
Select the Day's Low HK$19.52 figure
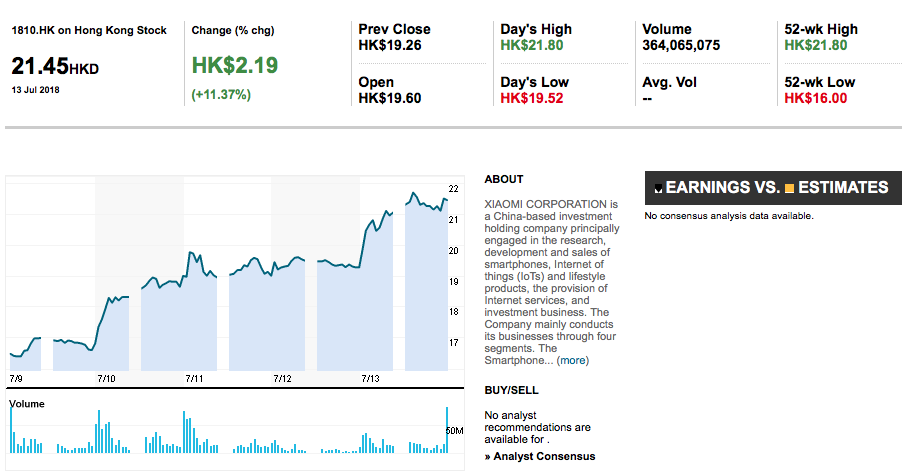pos(532,98)
